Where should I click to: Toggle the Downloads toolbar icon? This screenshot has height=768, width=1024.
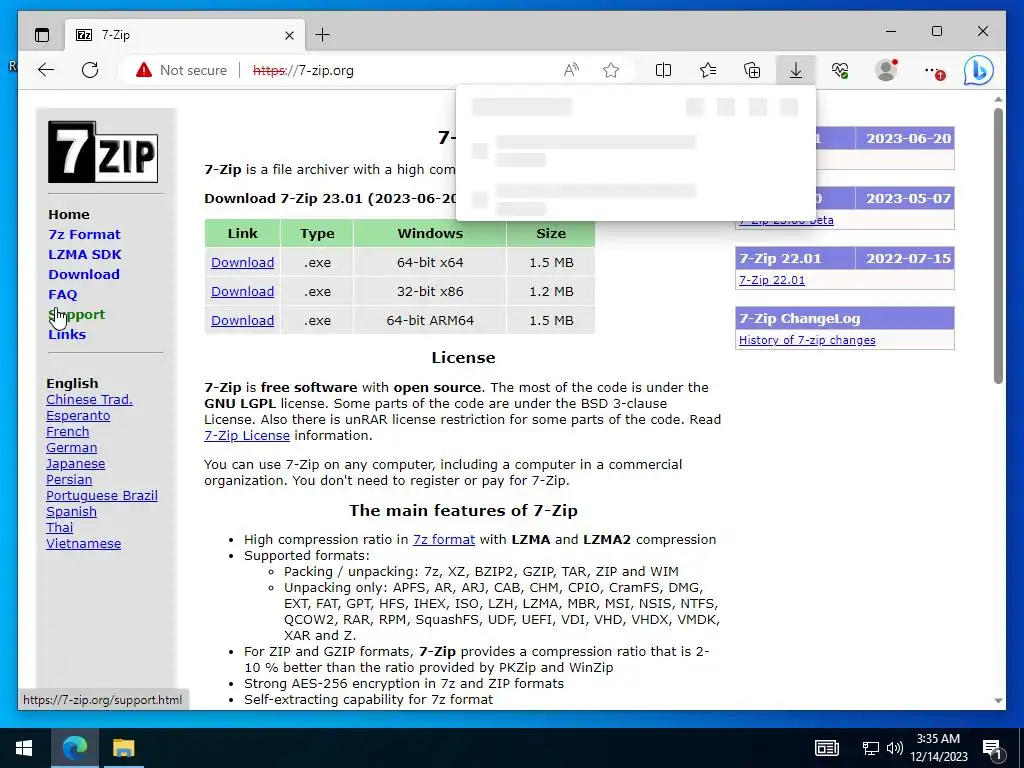[x=795, y=70]
